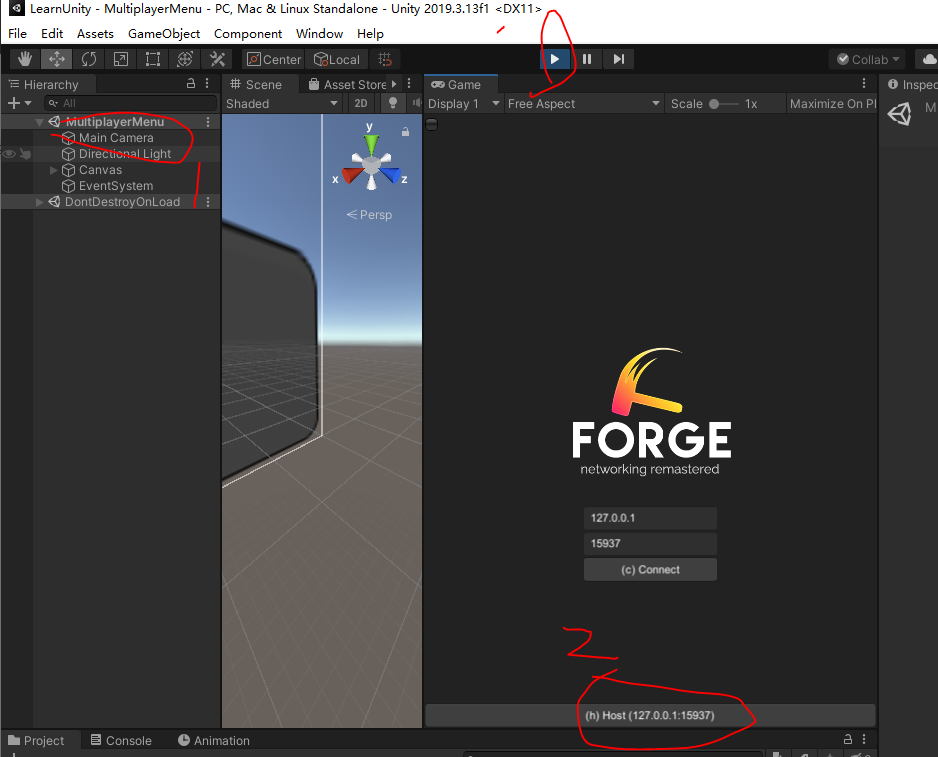Viewport: 938px width, 757px height.
Task: Click the (h) Host button
Action: (x=650, y=715)
